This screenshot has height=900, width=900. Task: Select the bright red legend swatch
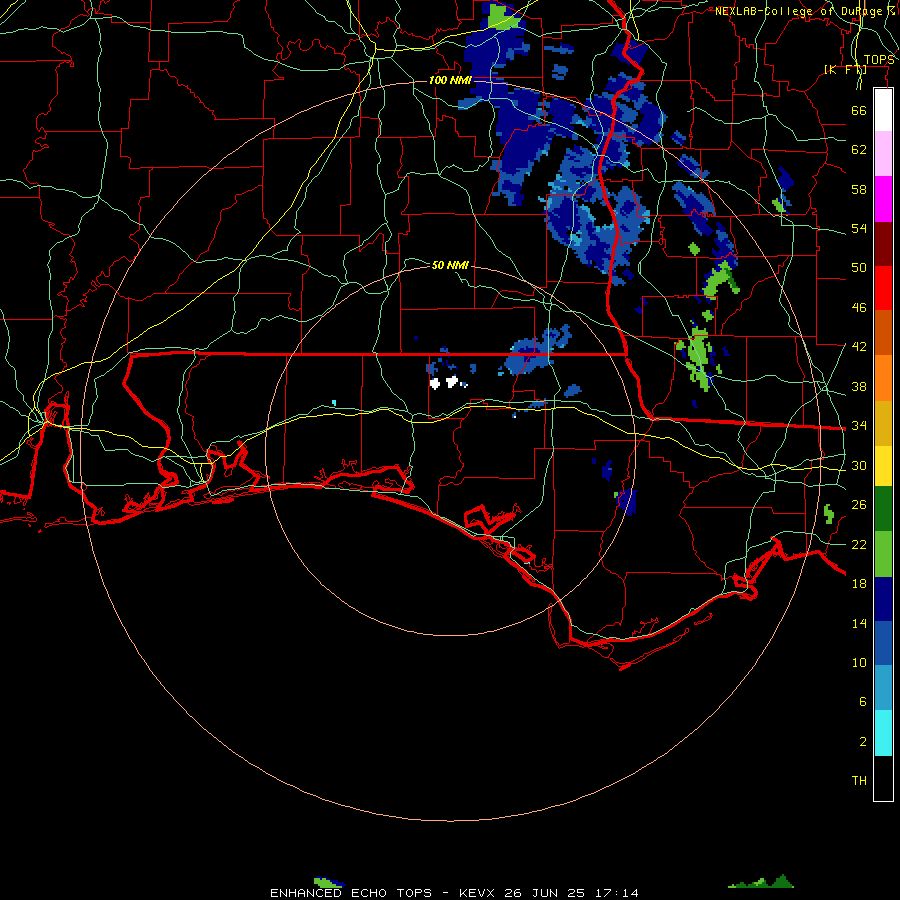(883, 288)
